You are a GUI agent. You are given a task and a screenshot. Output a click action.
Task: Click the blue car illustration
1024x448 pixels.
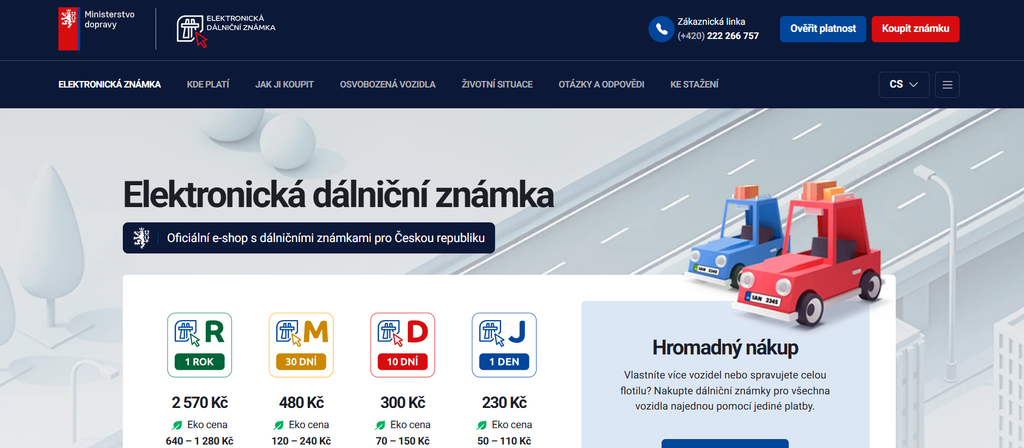(x=738, y=238)
